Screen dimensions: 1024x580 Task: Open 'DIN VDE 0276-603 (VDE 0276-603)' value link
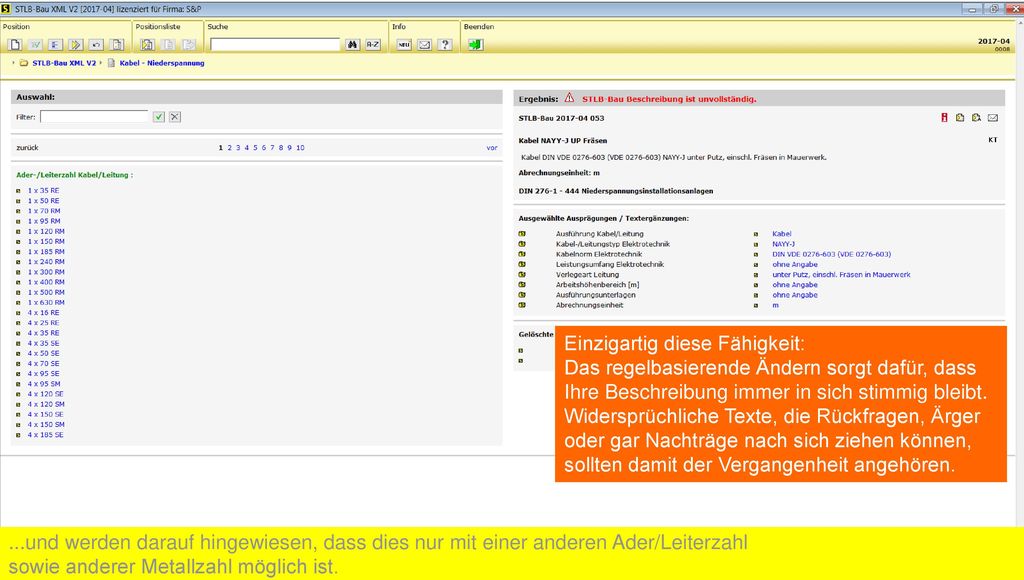pyautogui.click(x=831, y=254)
